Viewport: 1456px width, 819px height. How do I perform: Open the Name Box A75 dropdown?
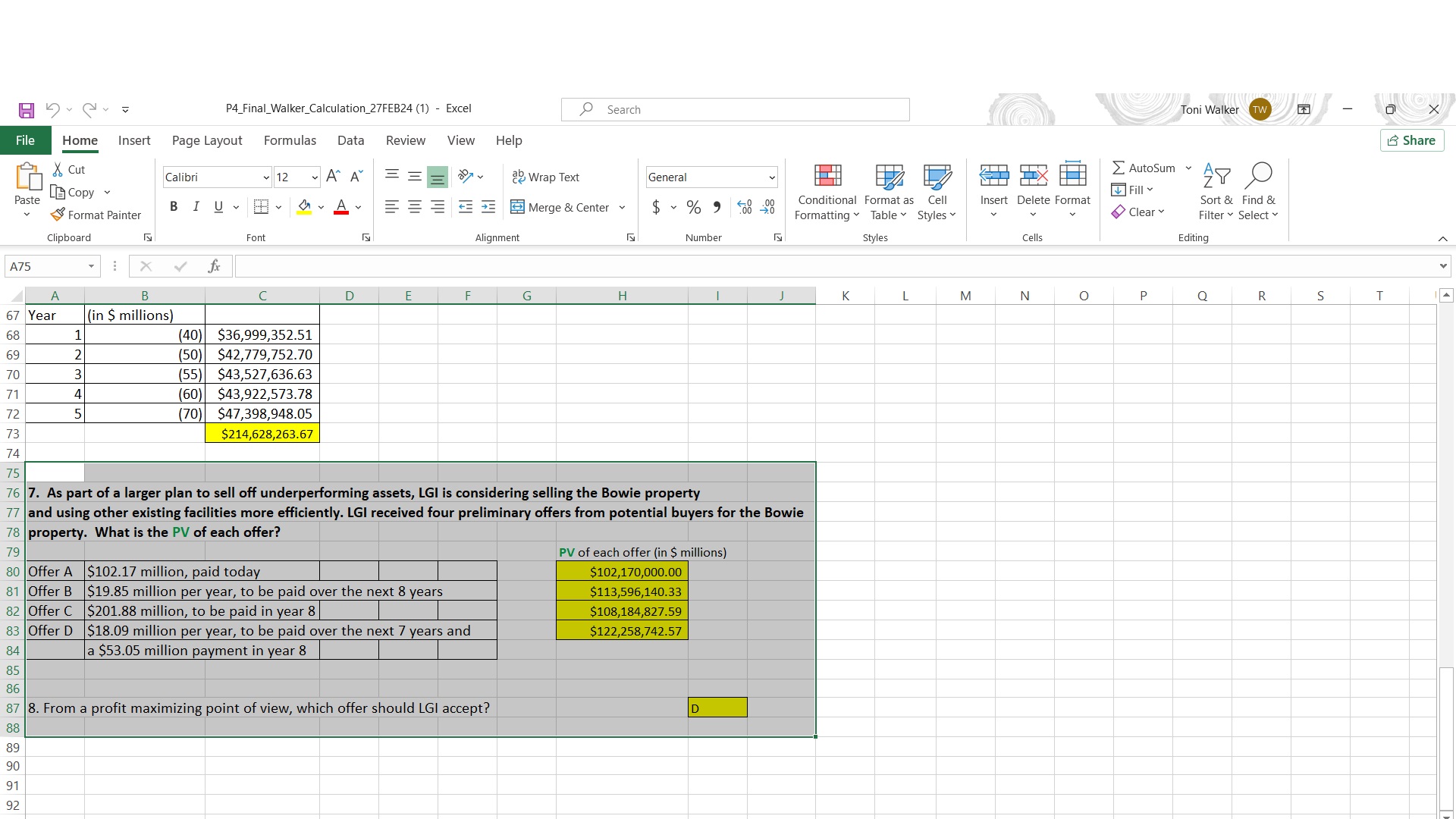click(x=91, y=266)
